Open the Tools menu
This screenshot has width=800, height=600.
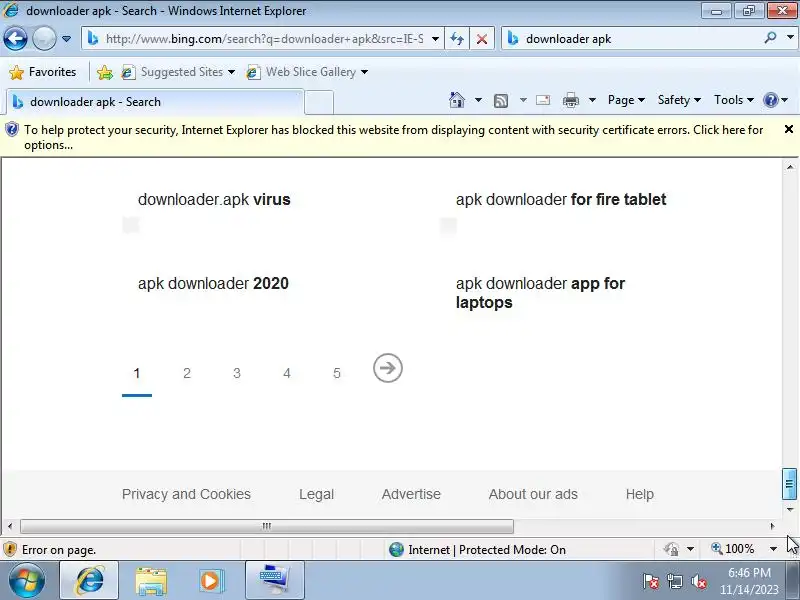pyautogui.click(x=733, y=100)
